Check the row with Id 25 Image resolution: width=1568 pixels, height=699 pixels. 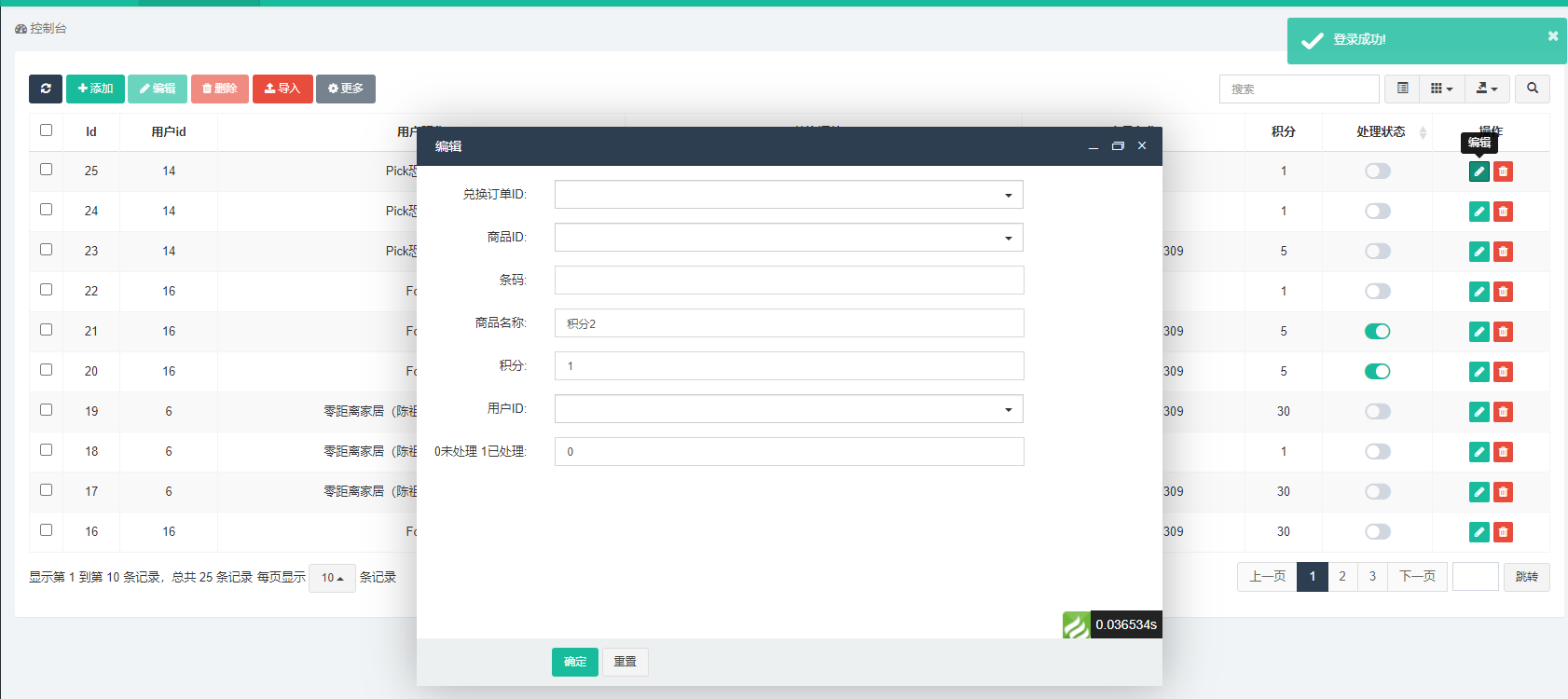coord(46,170)
